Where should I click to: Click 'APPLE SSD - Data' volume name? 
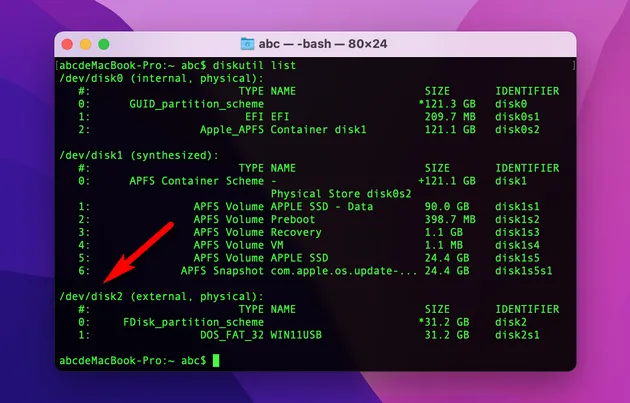point(321,207)
